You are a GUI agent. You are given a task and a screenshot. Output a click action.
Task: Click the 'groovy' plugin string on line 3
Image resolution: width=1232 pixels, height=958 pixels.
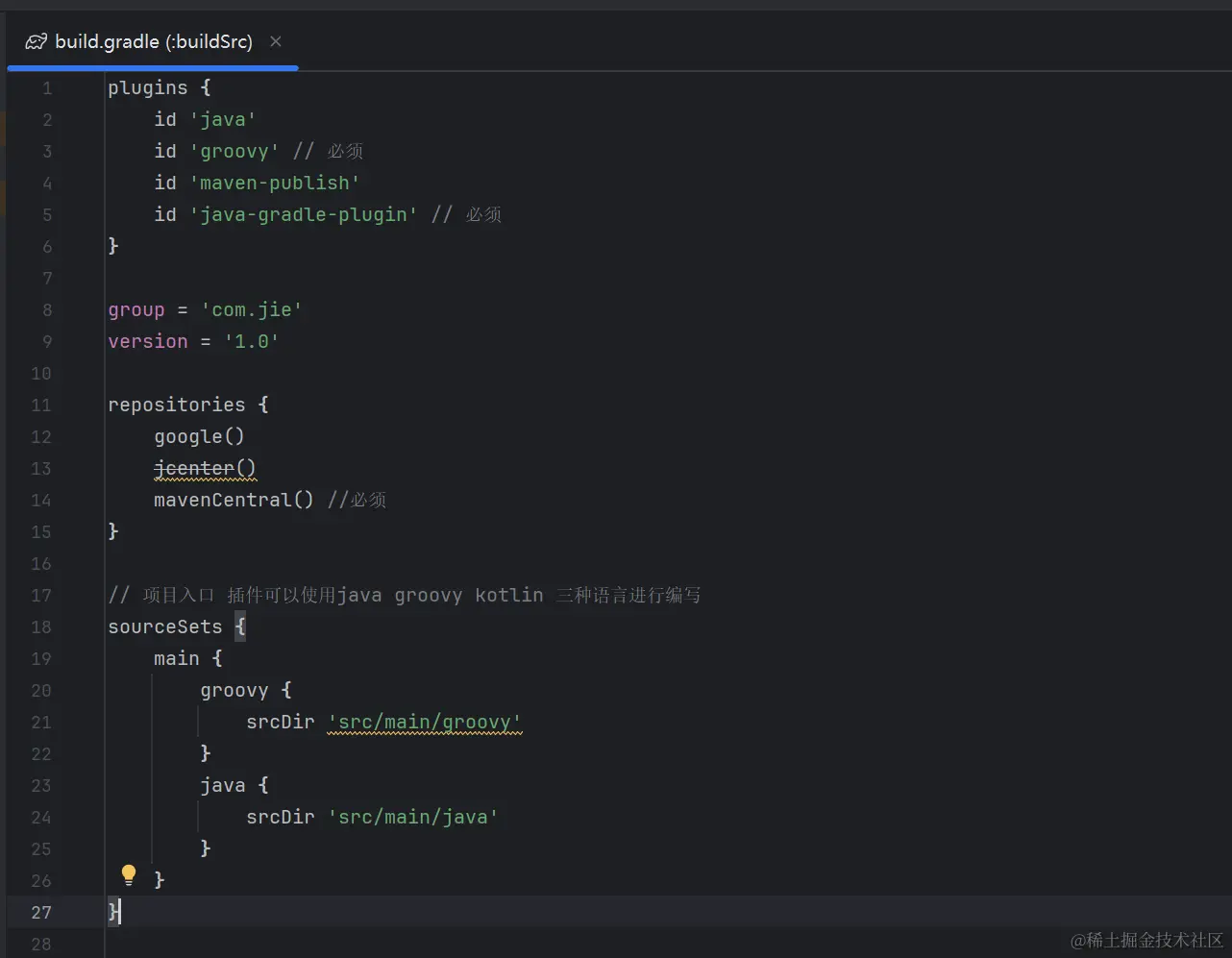pos(234,151)
